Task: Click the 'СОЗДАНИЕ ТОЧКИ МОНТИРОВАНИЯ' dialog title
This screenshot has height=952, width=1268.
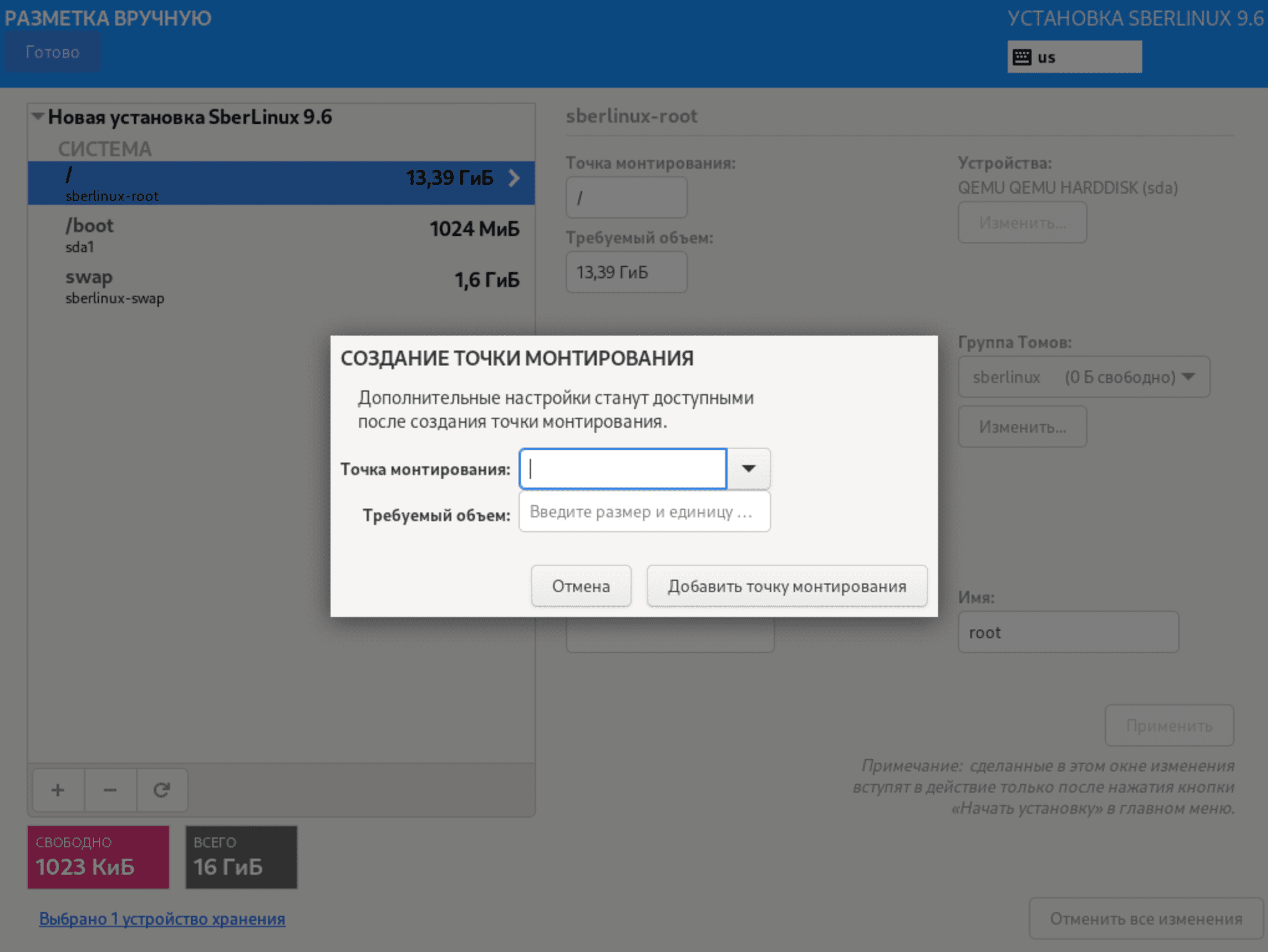Action: tap(517, 358)
